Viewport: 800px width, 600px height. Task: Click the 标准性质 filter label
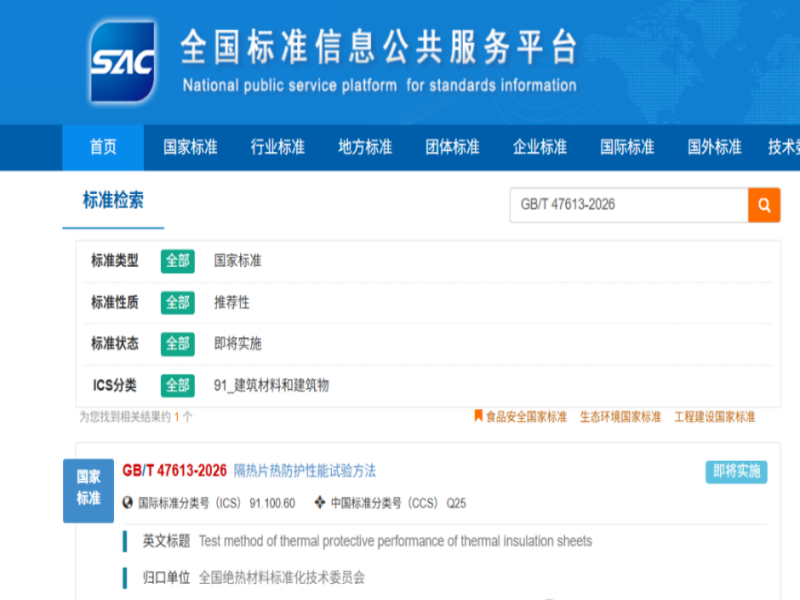click(x=115, y=303)
